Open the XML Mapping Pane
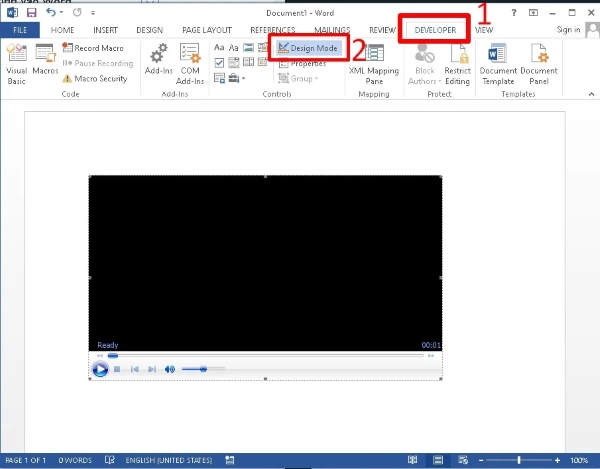Image resolution: width=600 pixels, height=469 pixels. click(x=373, y=62)
